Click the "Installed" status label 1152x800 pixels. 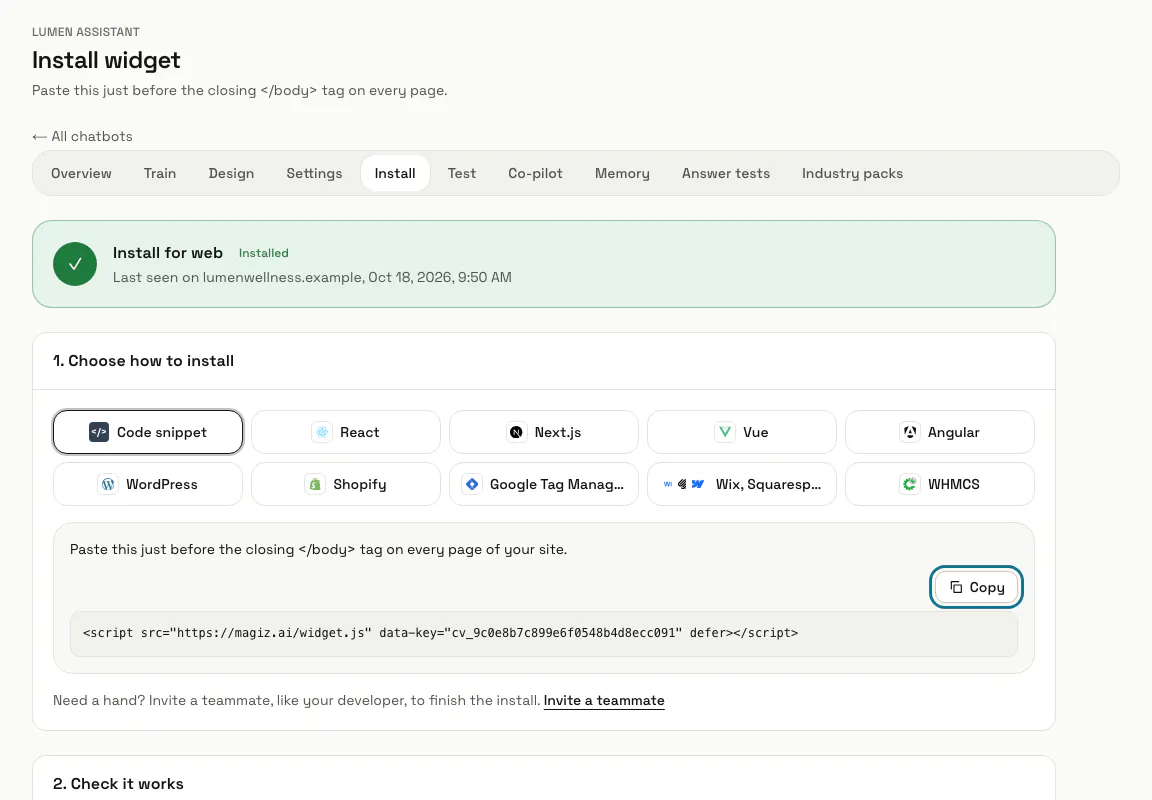264,253
